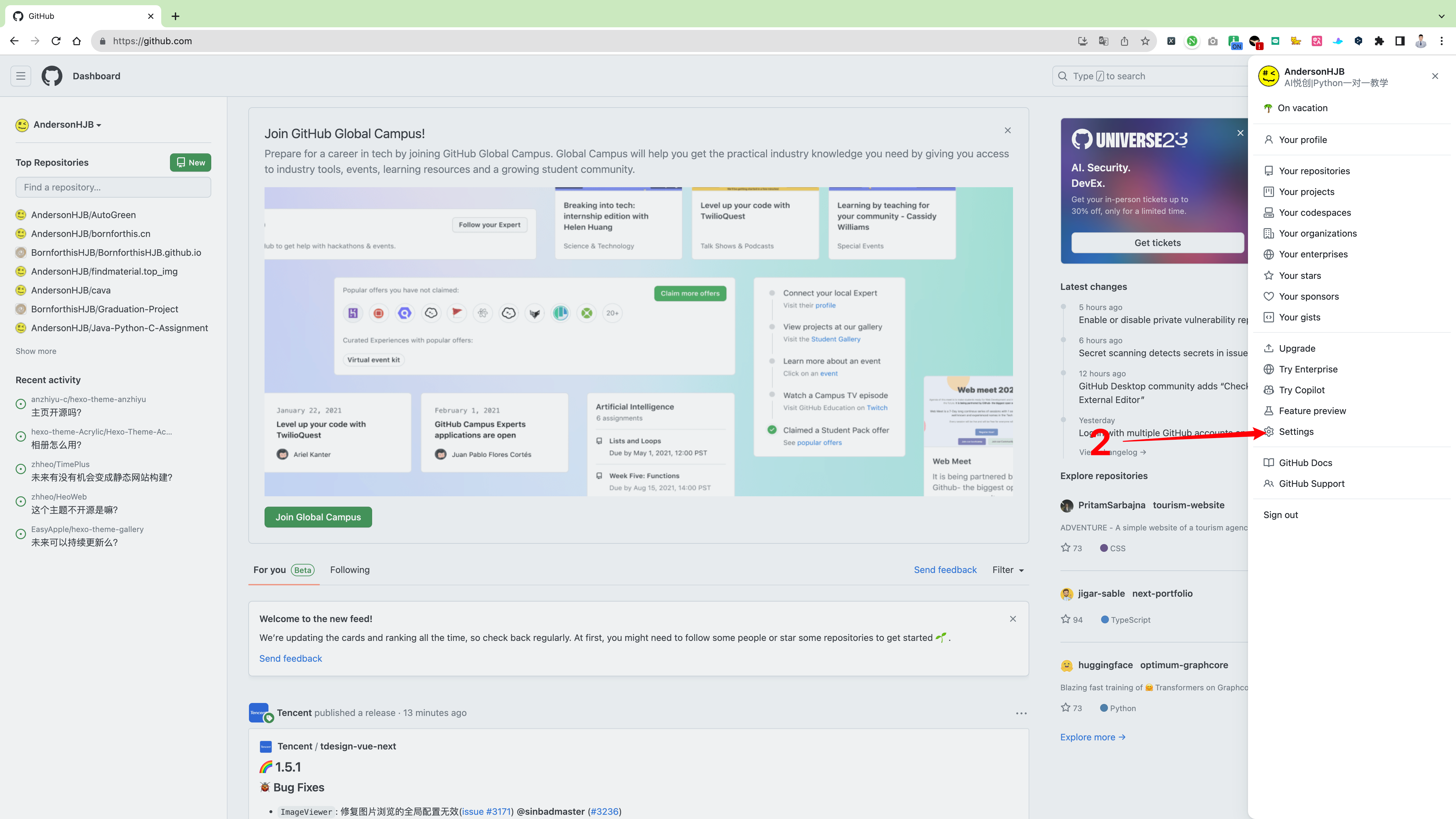Open AndersonHJB/AutoGreen repository
This screenshot has height=819, width=1456.
(x=83, y=215)
